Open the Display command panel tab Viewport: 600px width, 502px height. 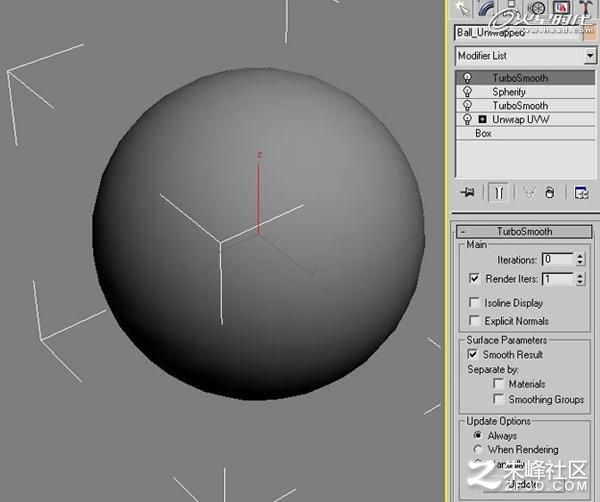[561, 8]
